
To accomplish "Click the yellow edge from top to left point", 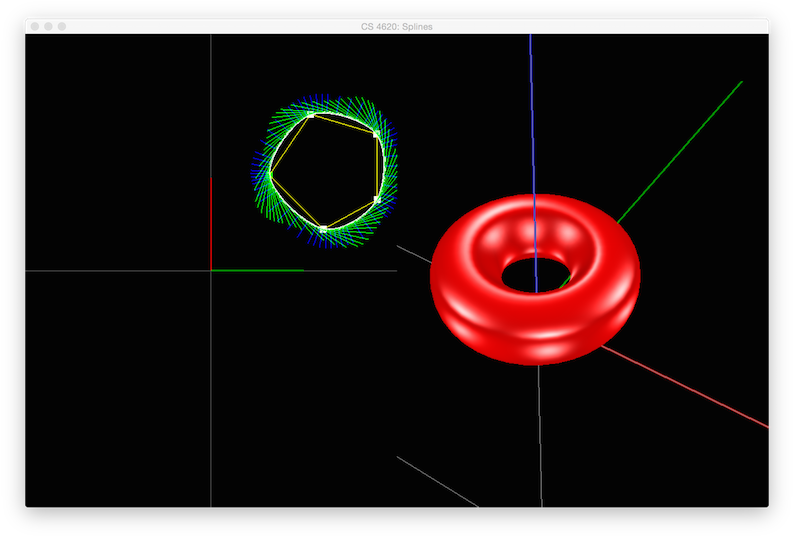I will pyautogui.click(x=290, y=145).
